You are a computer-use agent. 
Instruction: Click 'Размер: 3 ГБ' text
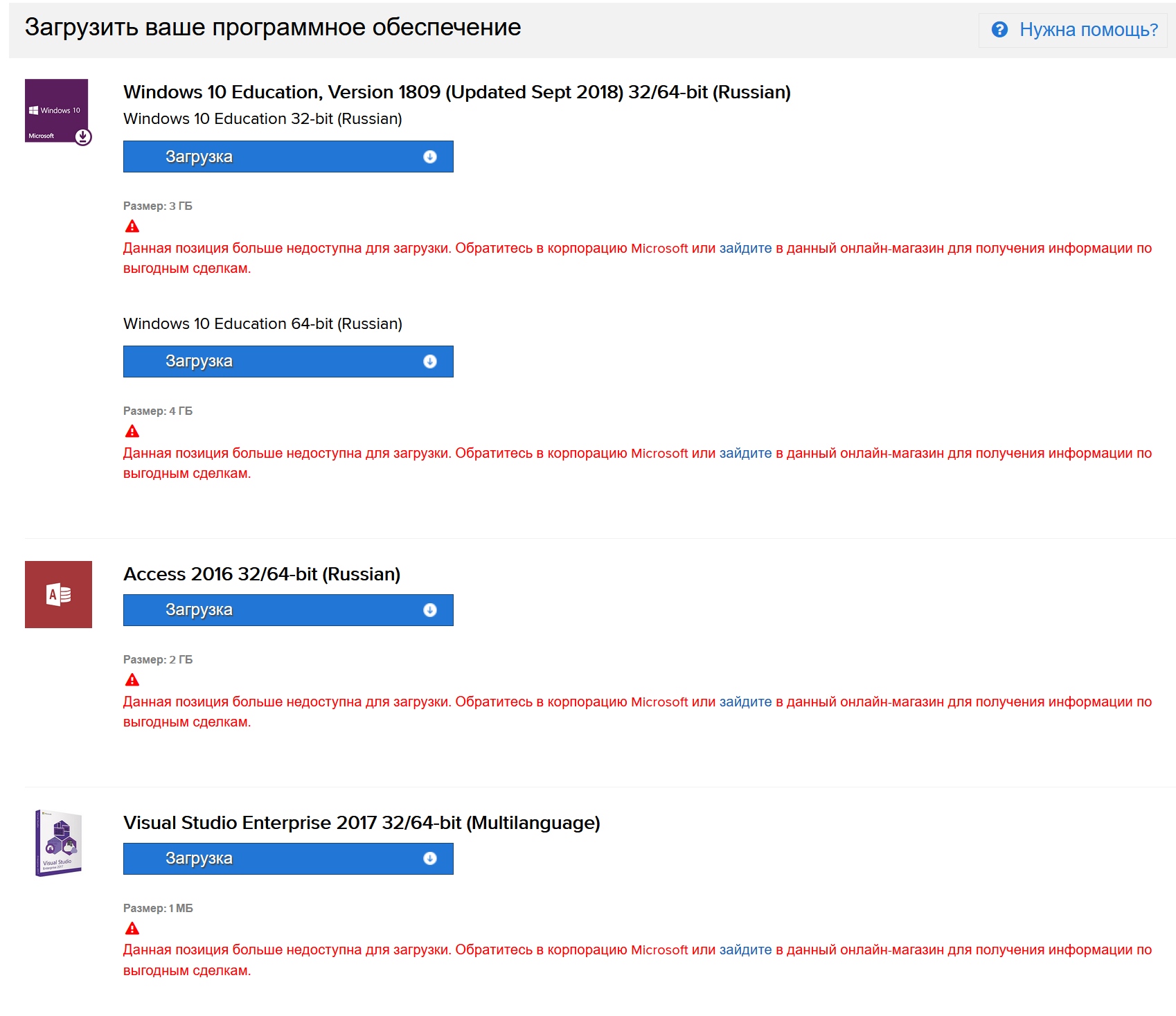[x=158, y=206]
